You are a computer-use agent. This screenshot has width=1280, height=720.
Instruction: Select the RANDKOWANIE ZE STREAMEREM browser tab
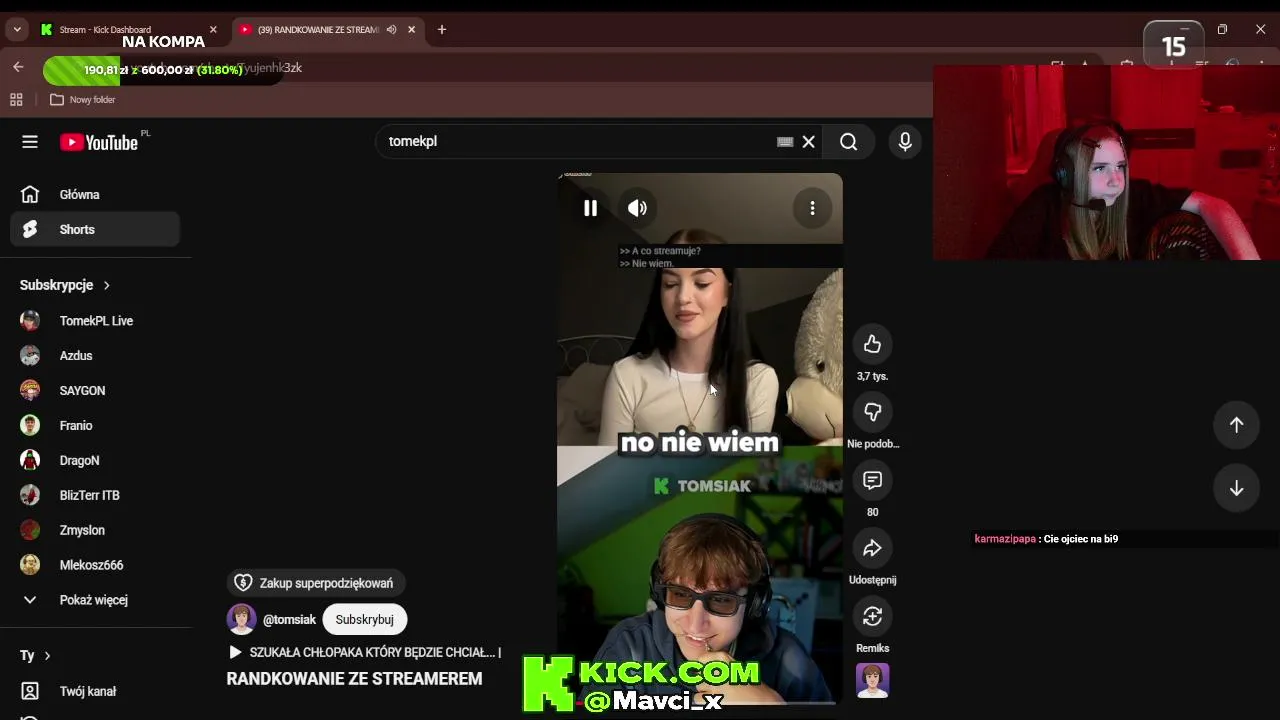pos(318,30)
